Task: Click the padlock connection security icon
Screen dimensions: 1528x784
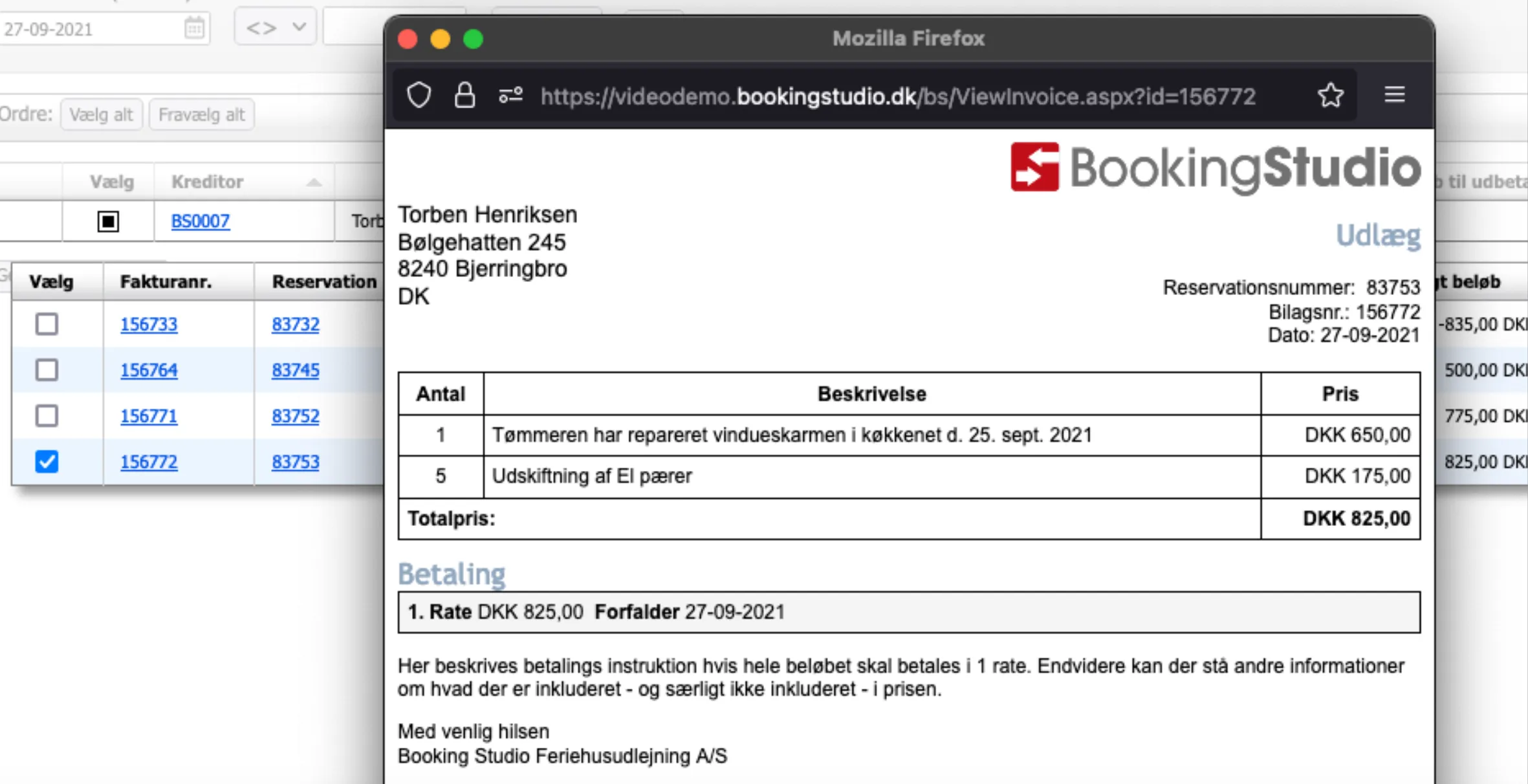Action: (464, 95)
